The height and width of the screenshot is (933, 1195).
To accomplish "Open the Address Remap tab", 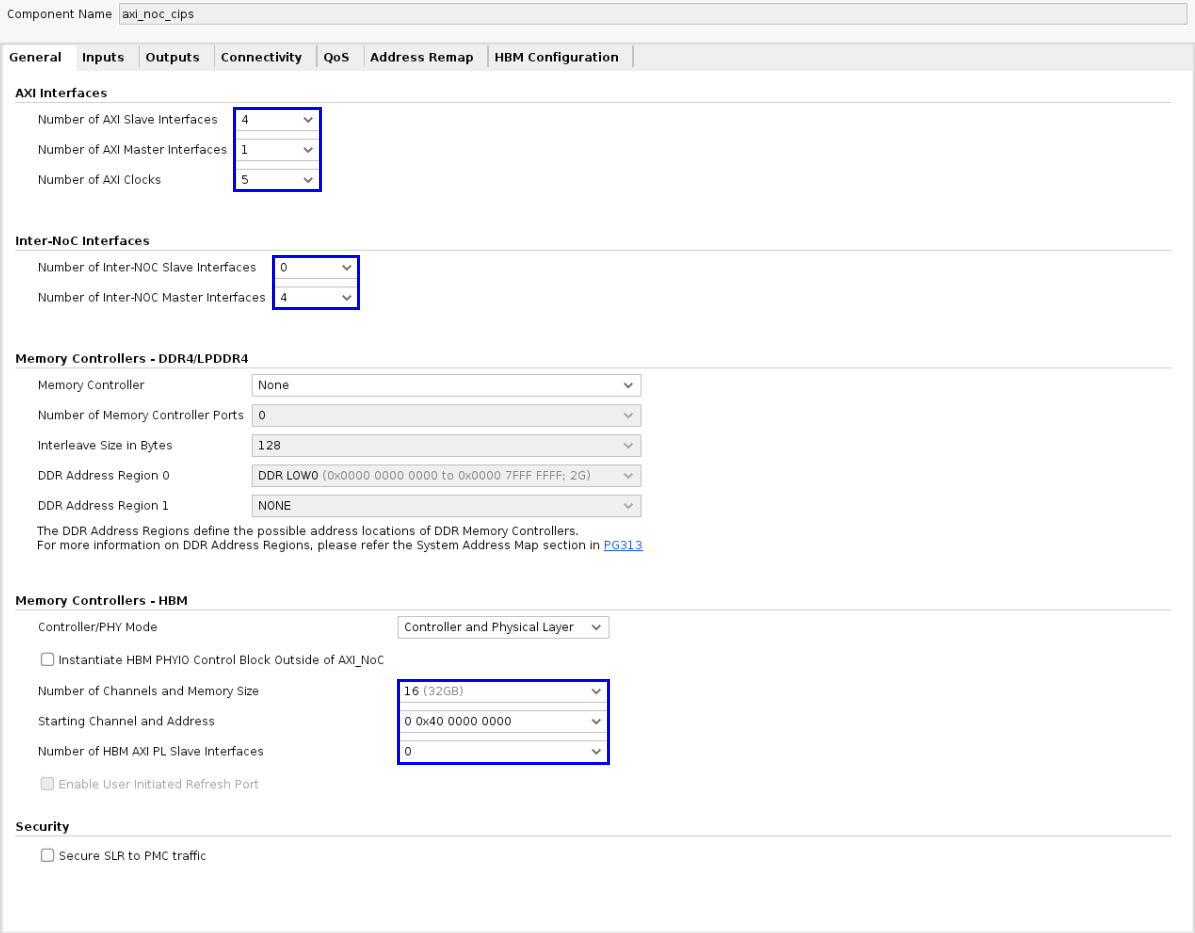I will coord(421,57).
